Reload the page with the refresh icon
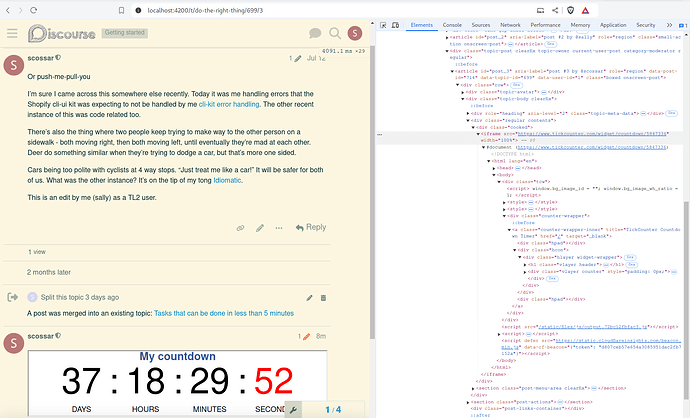 (x=33, y=10)
